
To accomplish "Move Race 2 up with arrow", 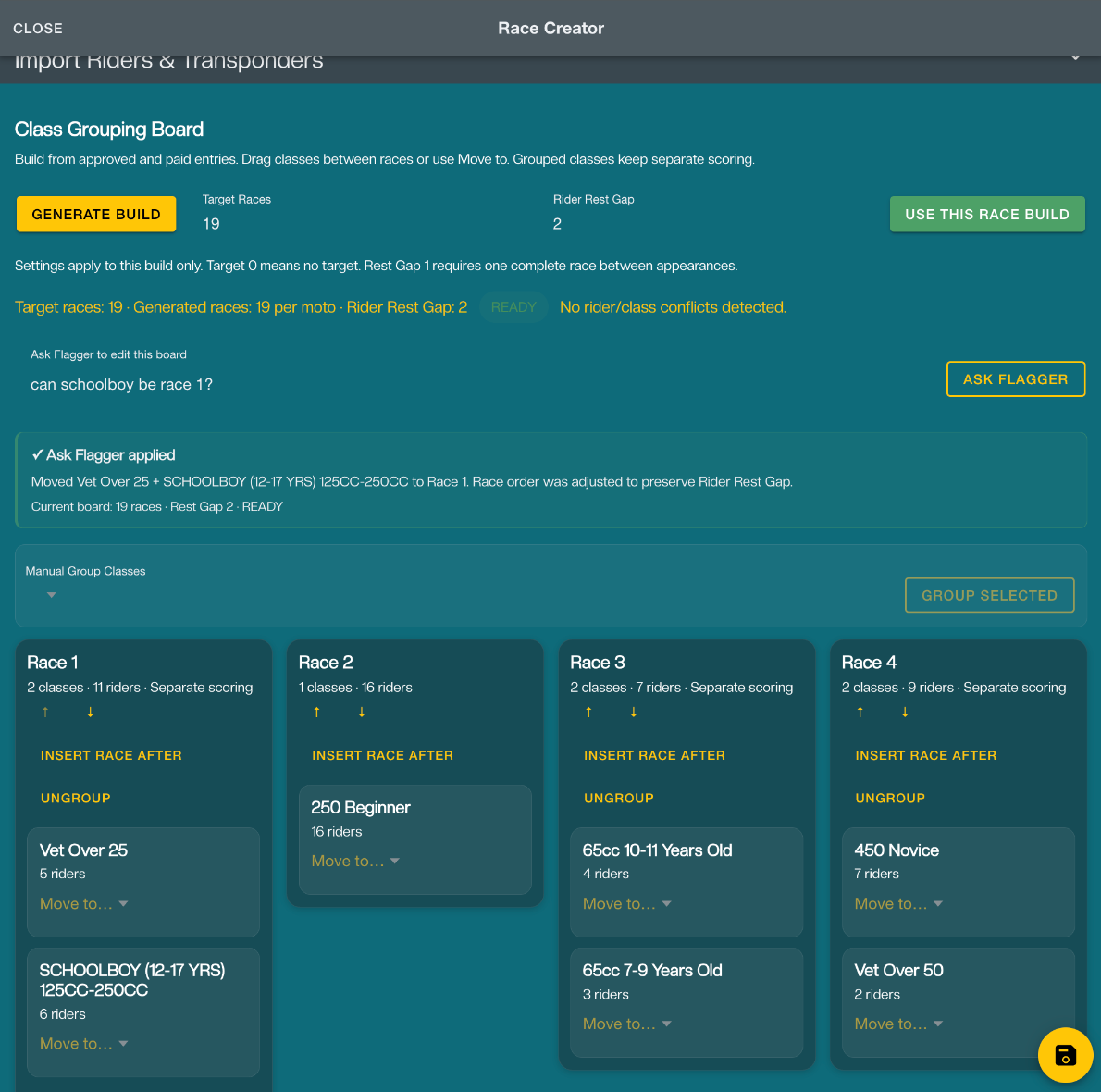I will point(316,712).
